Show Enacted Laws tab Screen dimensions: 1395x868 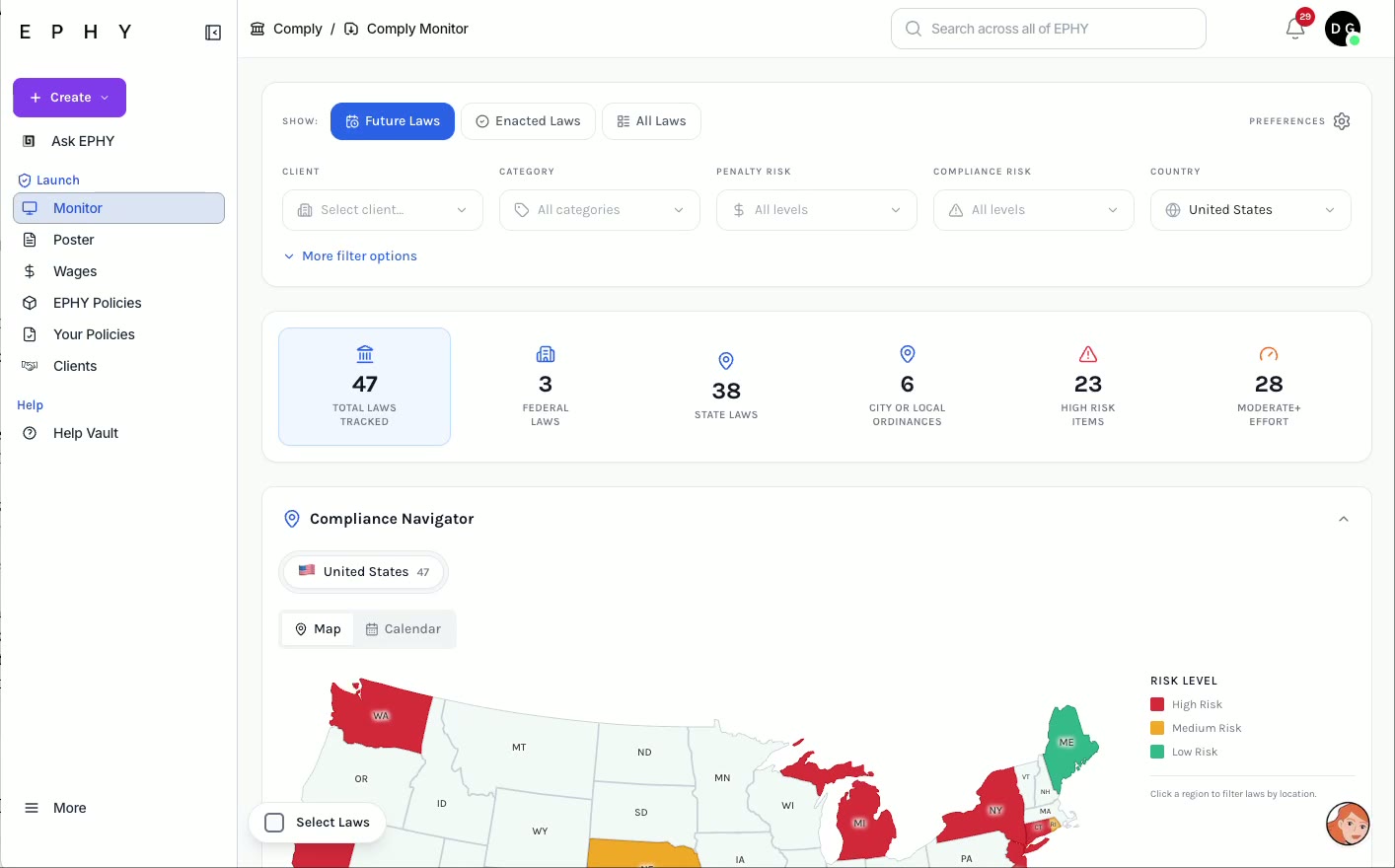[x=528, y=121]
